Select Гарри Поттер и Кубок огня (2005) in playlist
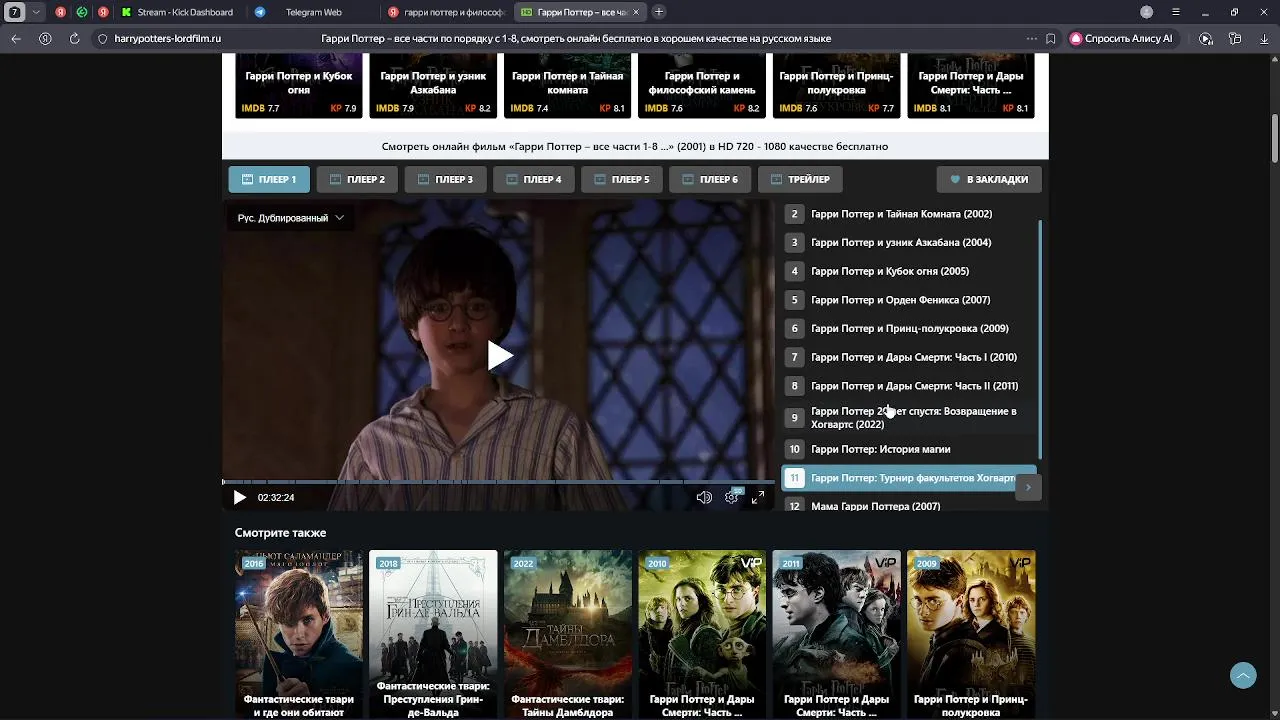 click(x=908, y=271)
